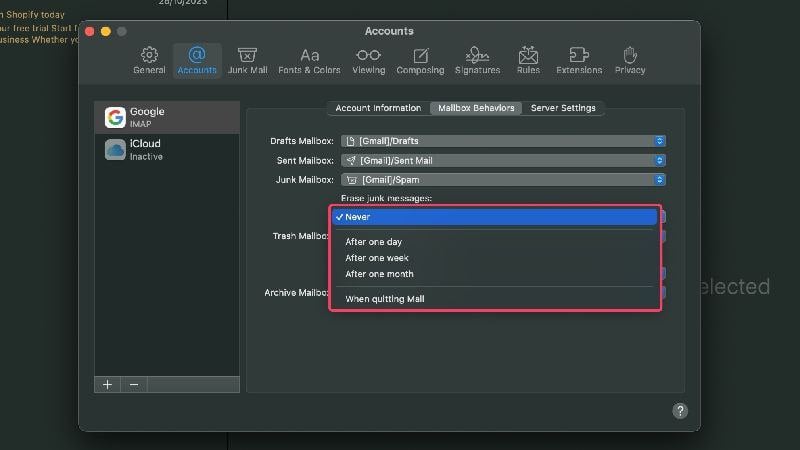
Task: Open the General preferences pane
Action: coord(149,60)
